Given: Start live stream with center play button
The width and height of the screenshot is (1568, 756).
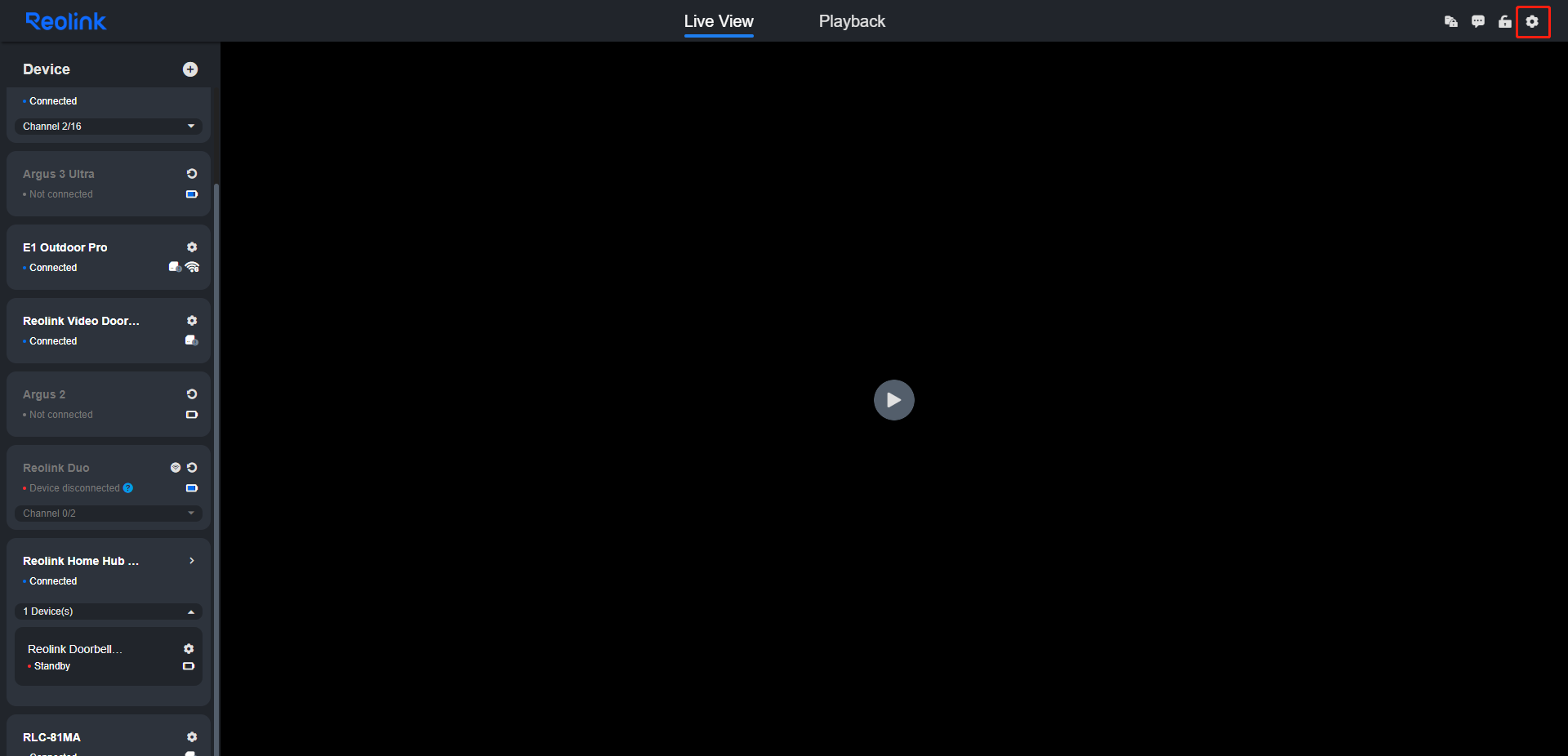Looking at the screenshot, I should [894, 400].
